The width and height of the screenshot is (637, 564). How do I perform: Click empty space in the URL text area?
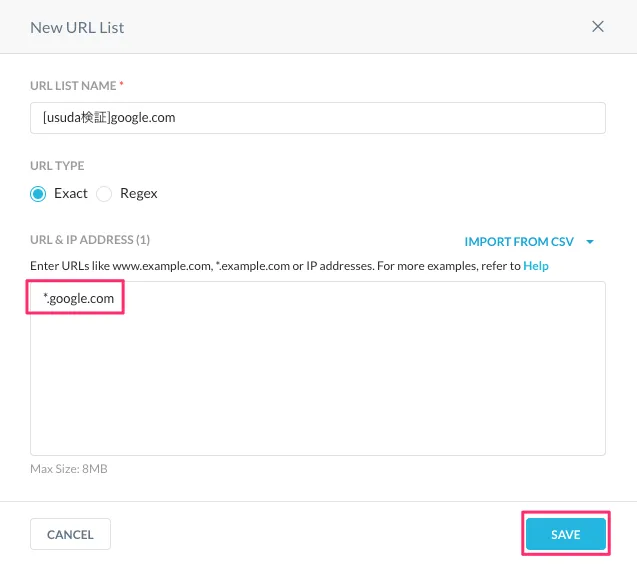[318, 390]
